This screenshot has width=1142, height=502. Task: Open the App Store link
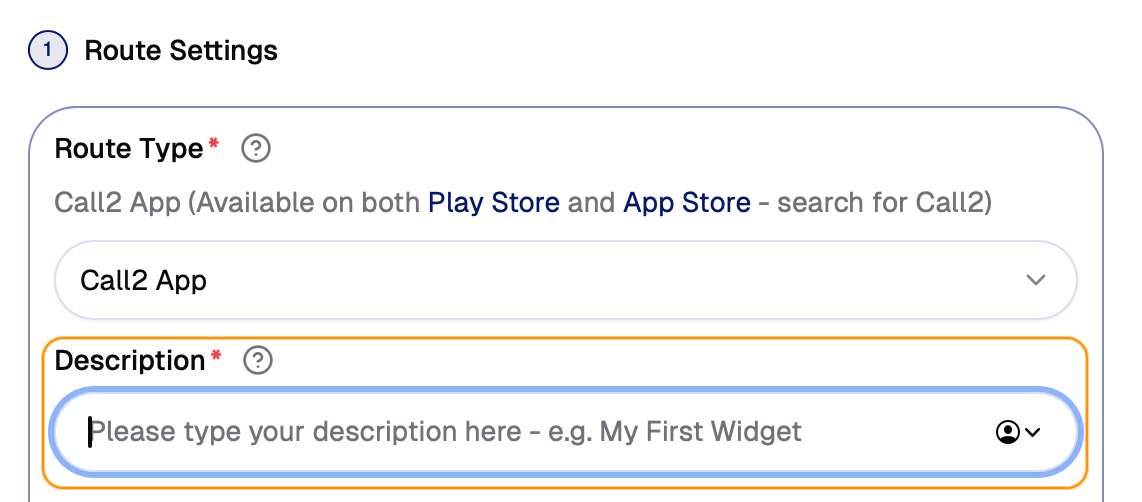[686, 203]
